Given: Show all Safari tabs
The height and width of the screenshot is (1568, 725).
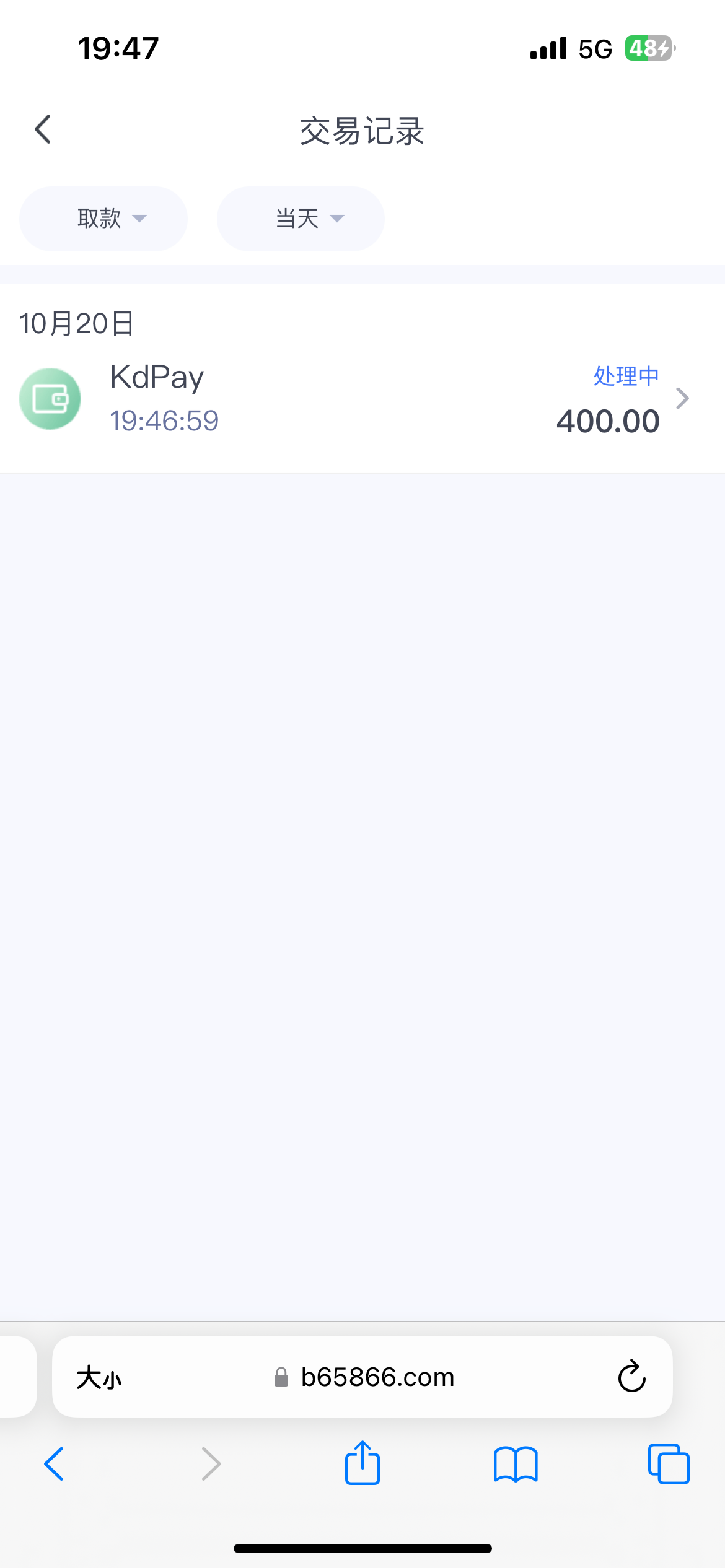Looking at the screenshot, I should [x=669, y=1465].
